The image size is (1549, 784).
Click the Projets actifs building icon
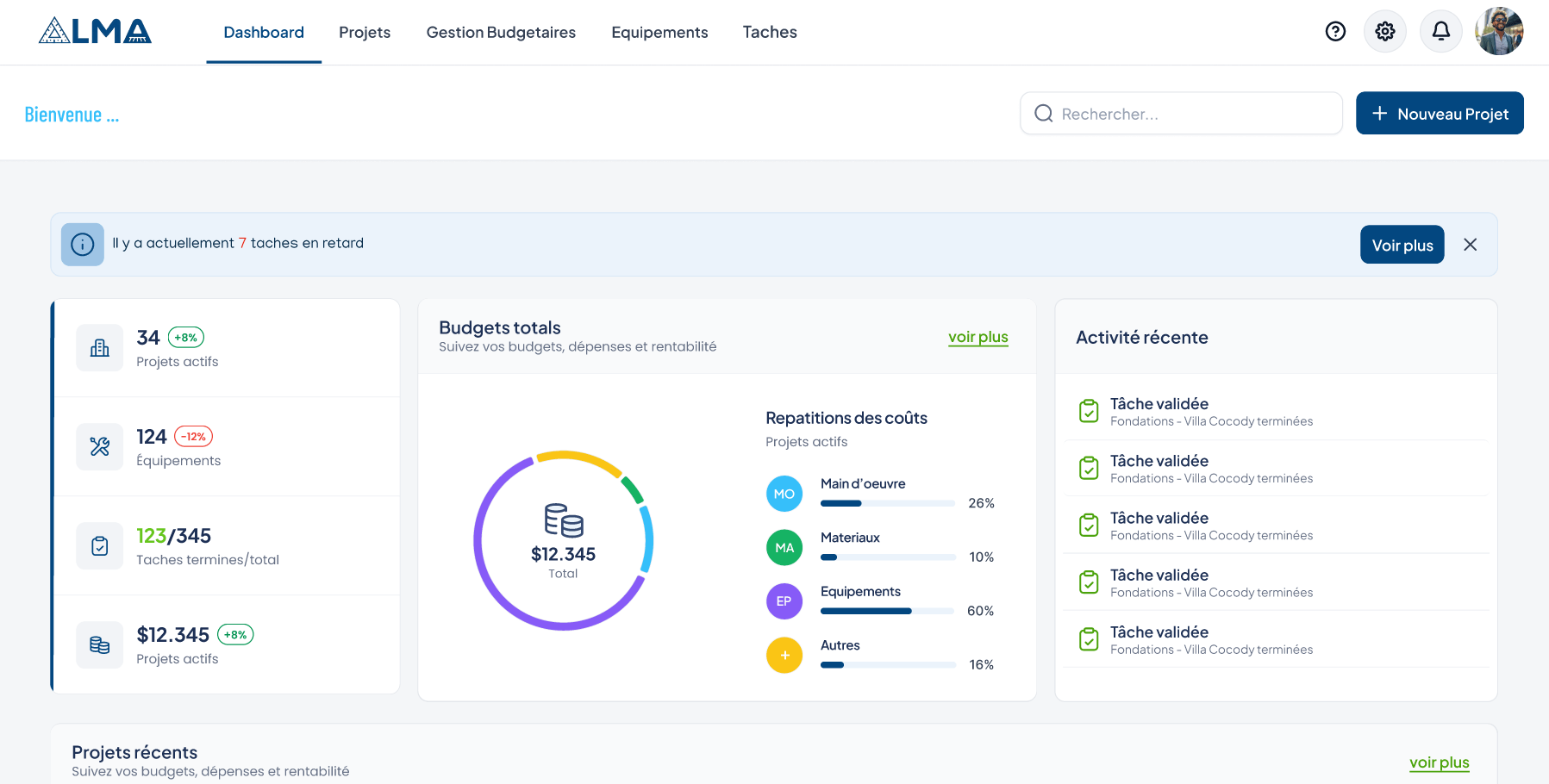[100, 348]
